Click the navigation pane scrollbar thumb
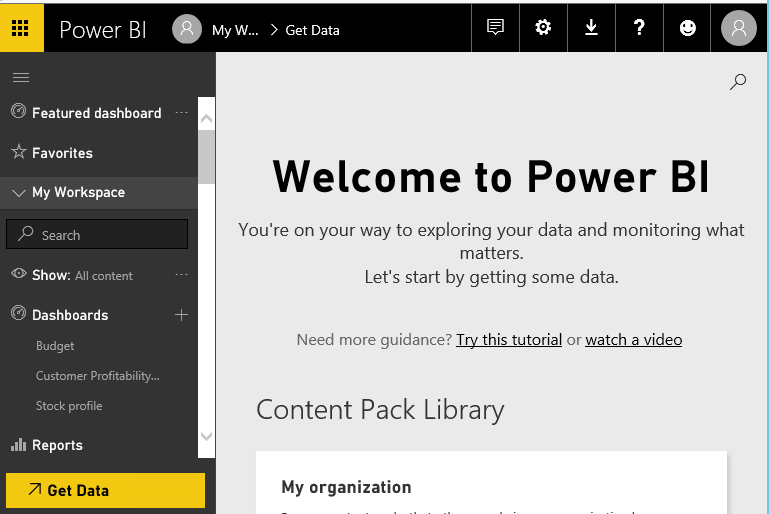 [206, 157]
